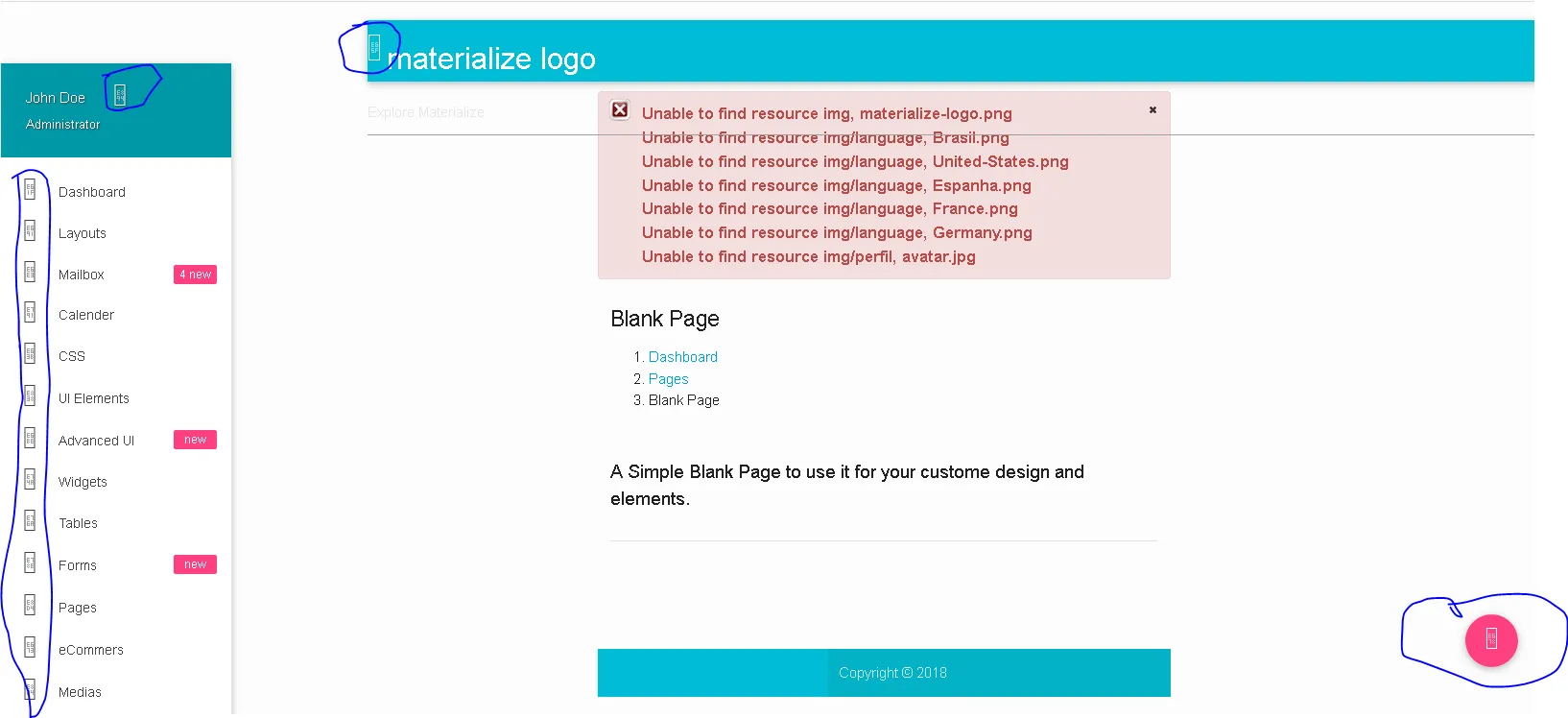Click the Tables sidebar icon

point(30,521)
